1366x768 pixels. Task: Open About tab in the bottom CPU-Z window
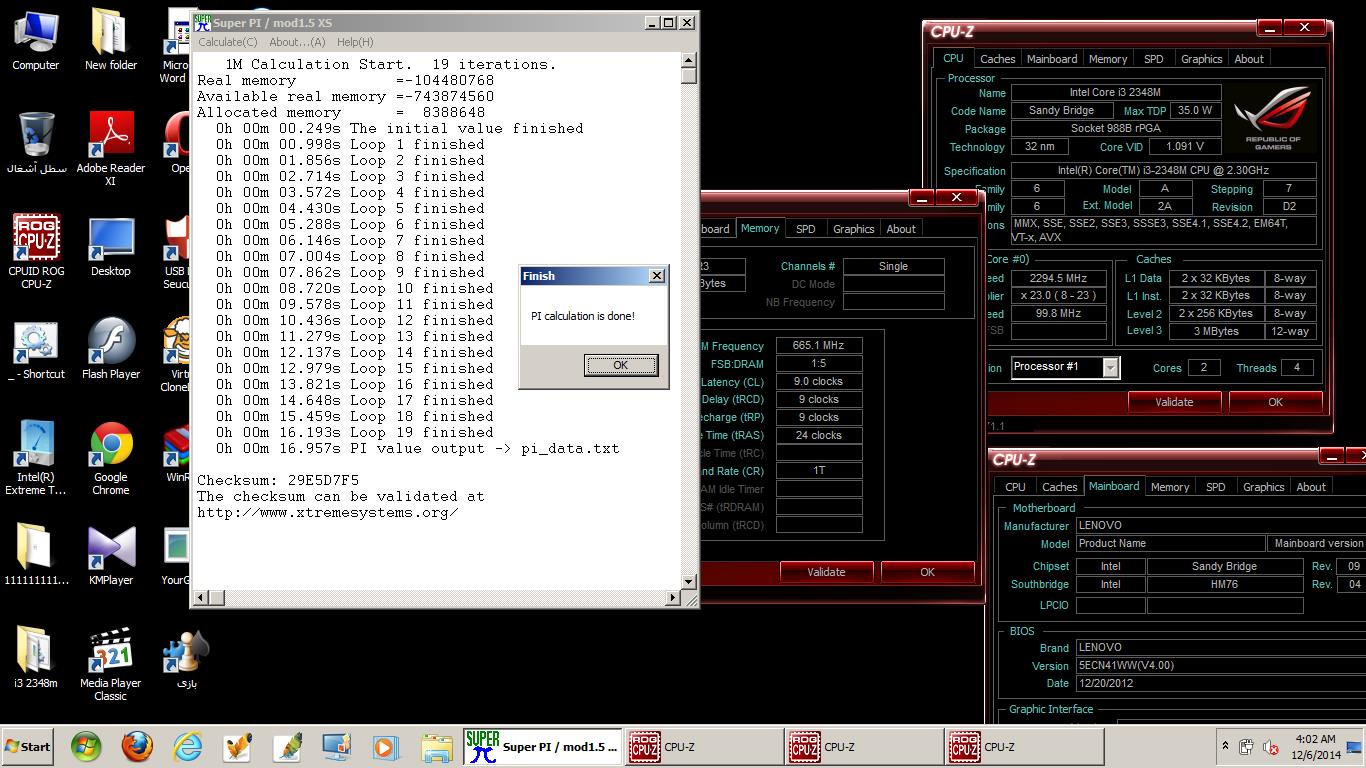coord(1311,487)
